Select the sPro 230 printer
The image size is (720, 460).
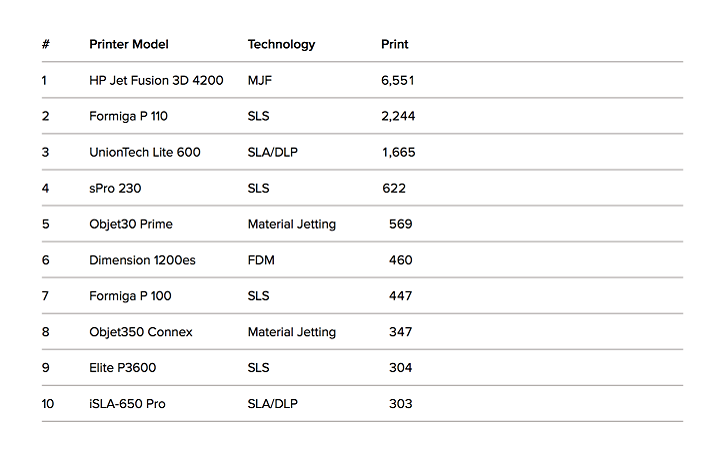[115, 188]
